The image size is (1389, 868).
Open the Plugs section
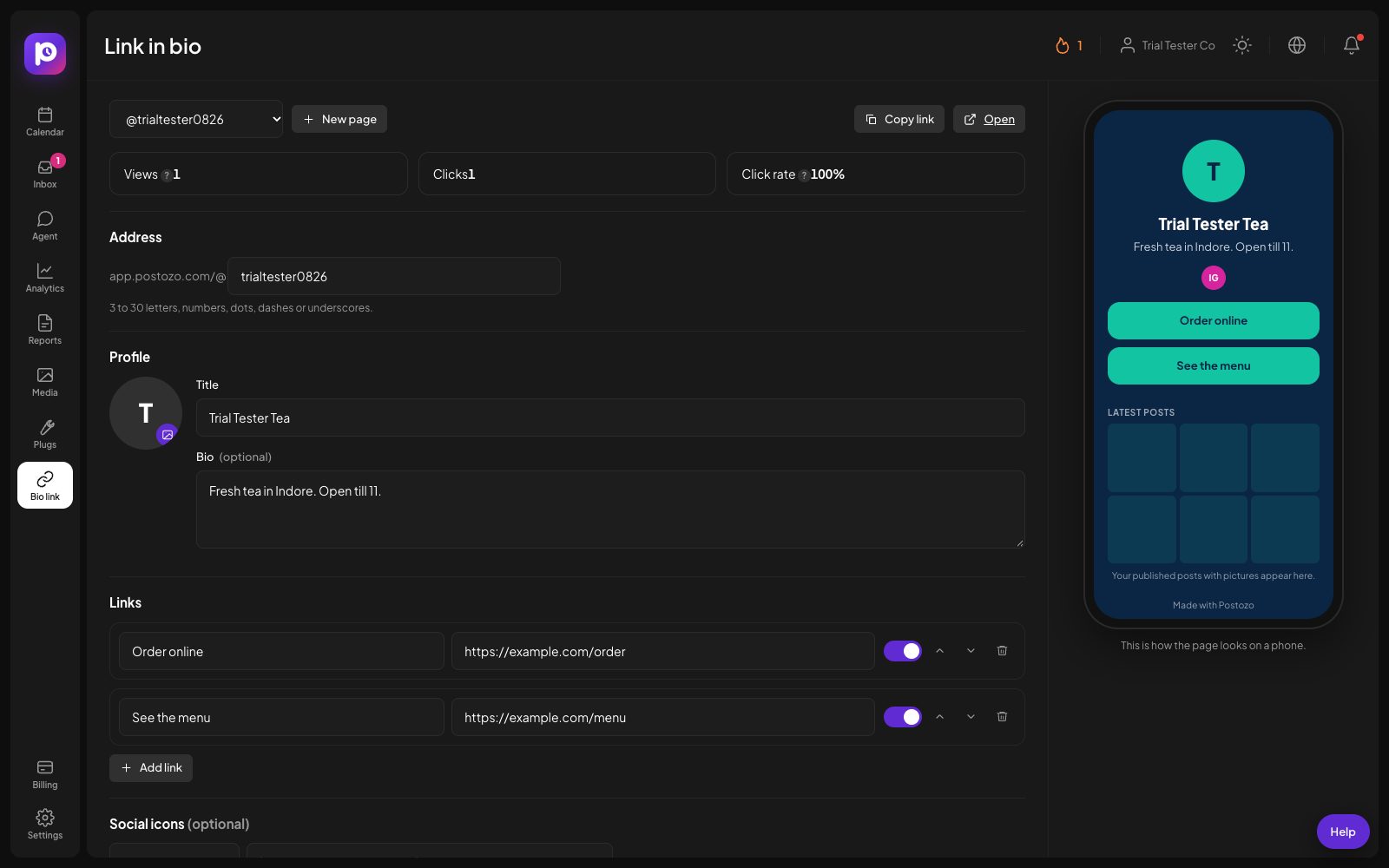click(45, 434)
